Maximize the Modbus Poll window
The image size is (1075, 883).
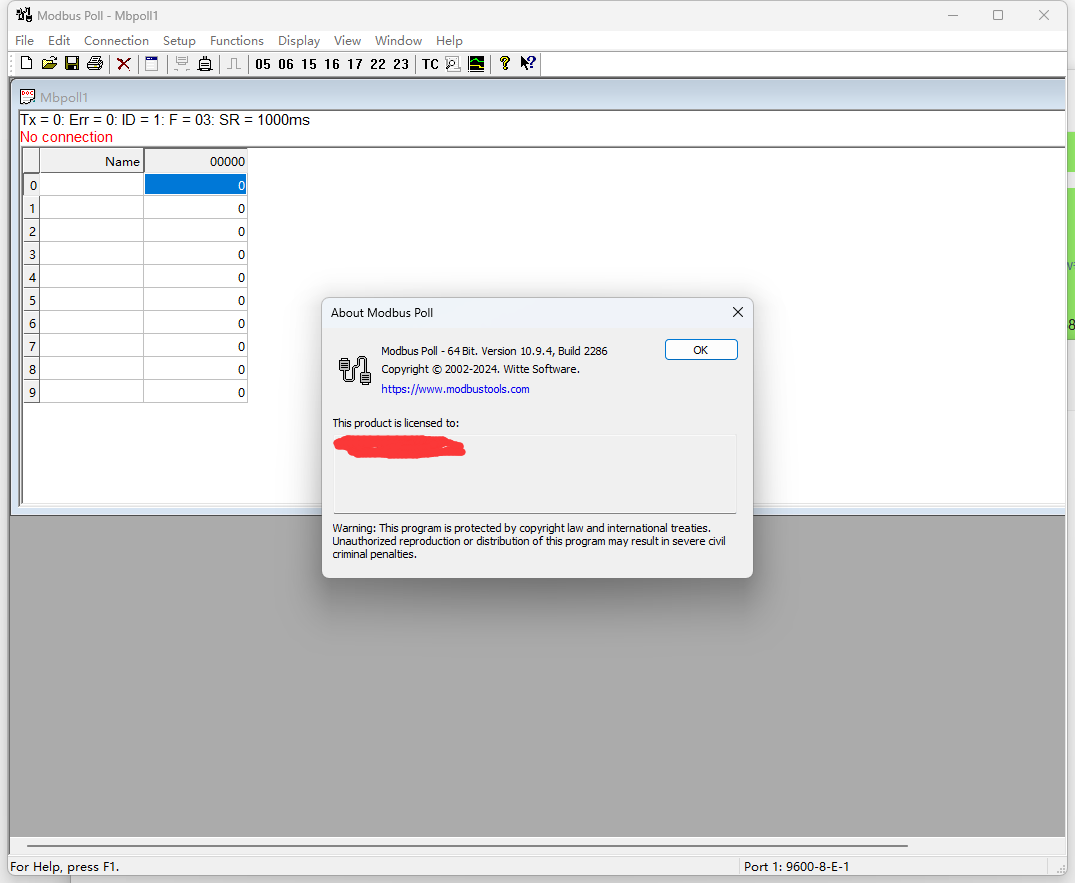[998, 15]
